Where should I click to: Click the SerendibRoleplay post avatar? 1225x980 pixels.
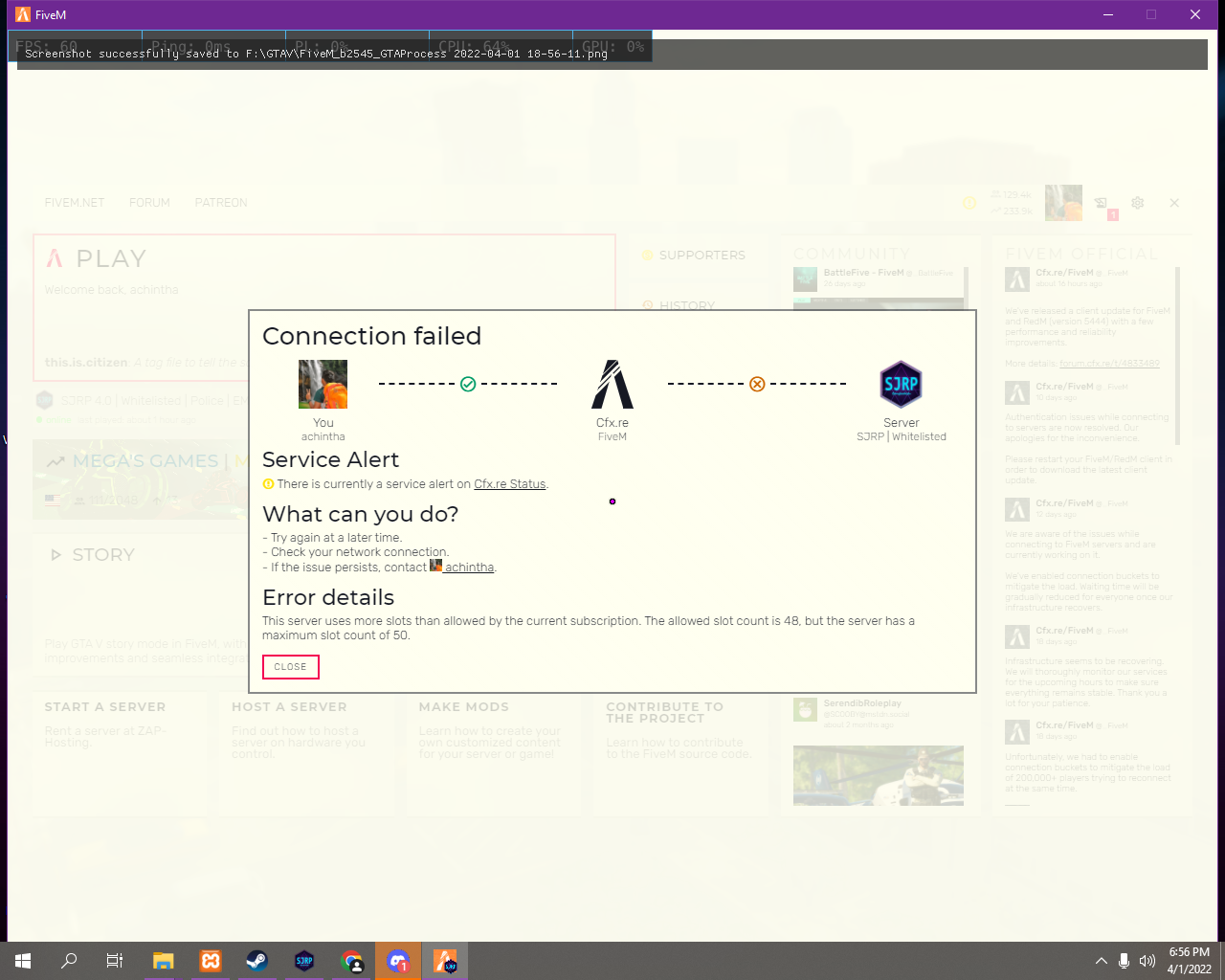pyautogui.click(x=805, y=709)
